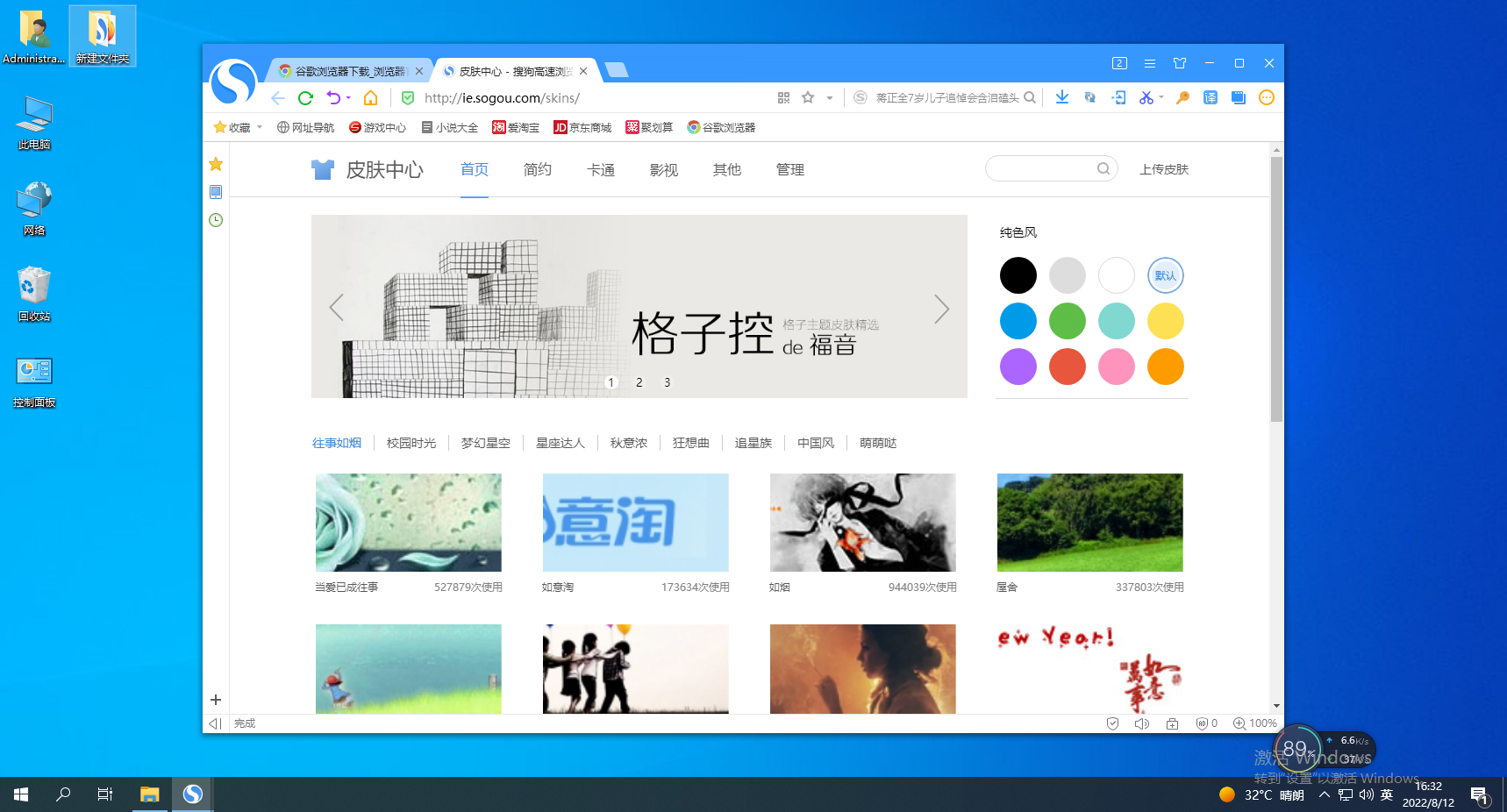Apply the 如意淘 skin thumbnail
Viewport: 1507px width, 812px height.
[636, 522]
